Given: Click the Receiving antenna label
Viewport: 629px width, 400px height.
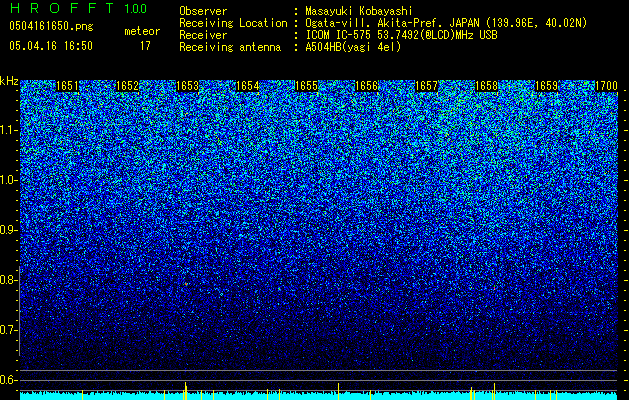Looking at the screenshot, I should coord(230,47).
